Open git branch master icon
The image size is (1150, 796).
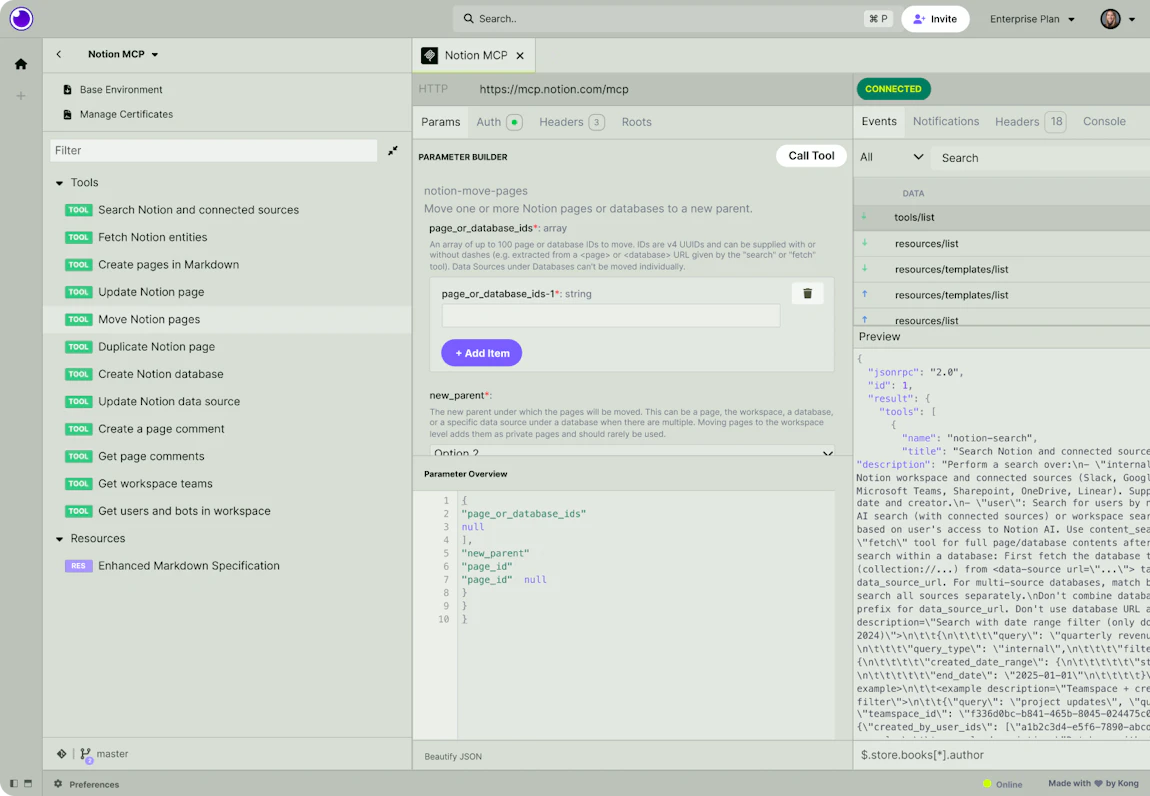click(86, 754)
